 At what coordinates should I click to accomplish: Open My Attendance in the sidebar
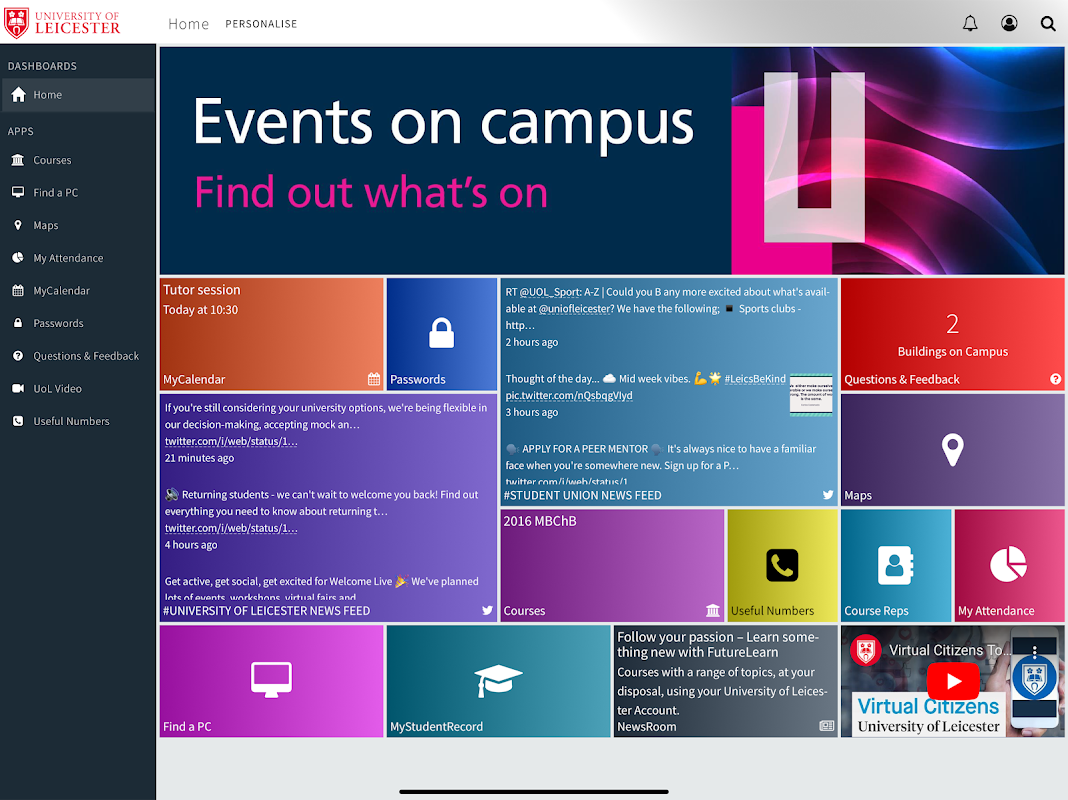tap(78, 258)
